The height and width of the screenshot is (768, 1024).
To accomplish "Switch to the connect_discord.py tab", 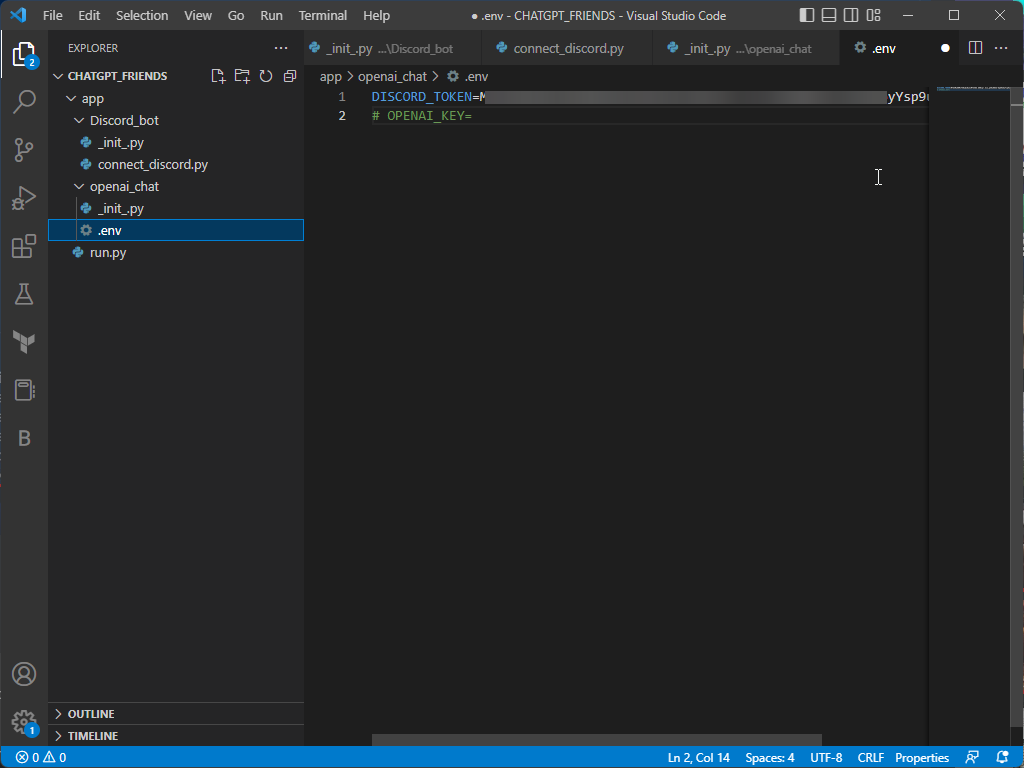I will [x=567, y=48].
